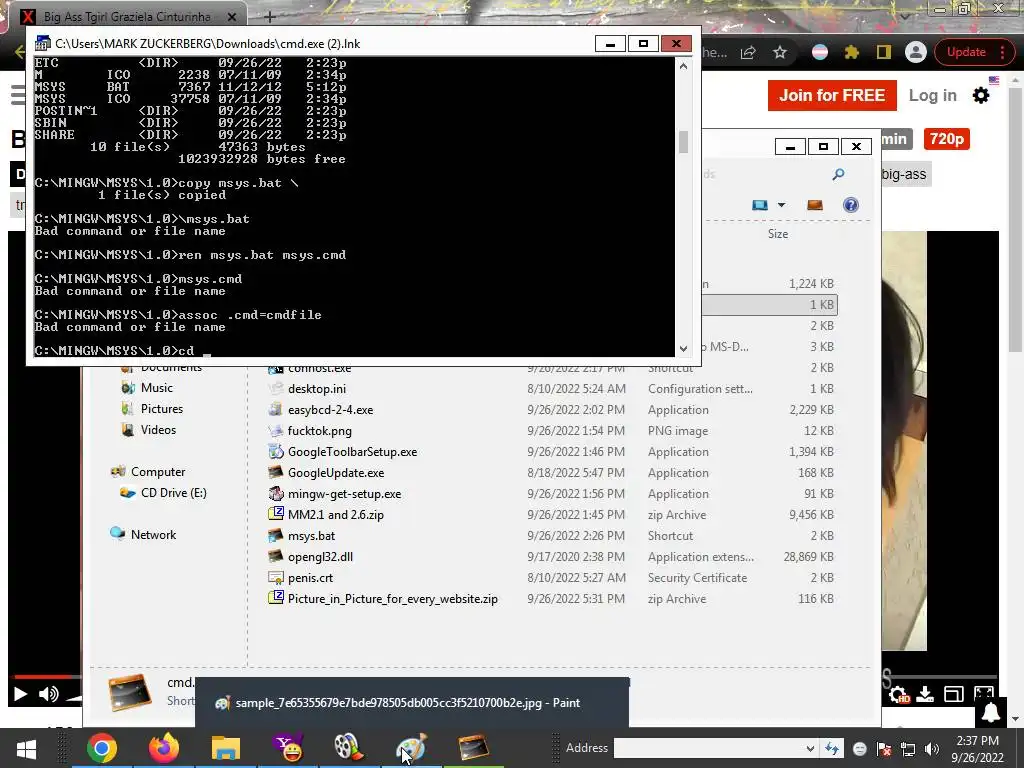Open Movie Maker taskbar icon
Image resolution: width=1024 pixels, height=768 pixels.
point(349,748)
